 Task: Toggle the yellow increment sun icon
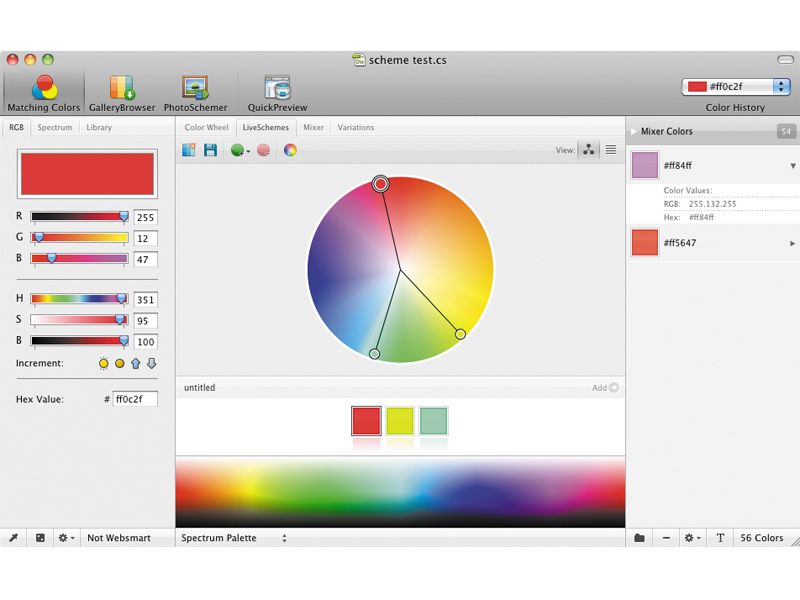tap(102, 363)
